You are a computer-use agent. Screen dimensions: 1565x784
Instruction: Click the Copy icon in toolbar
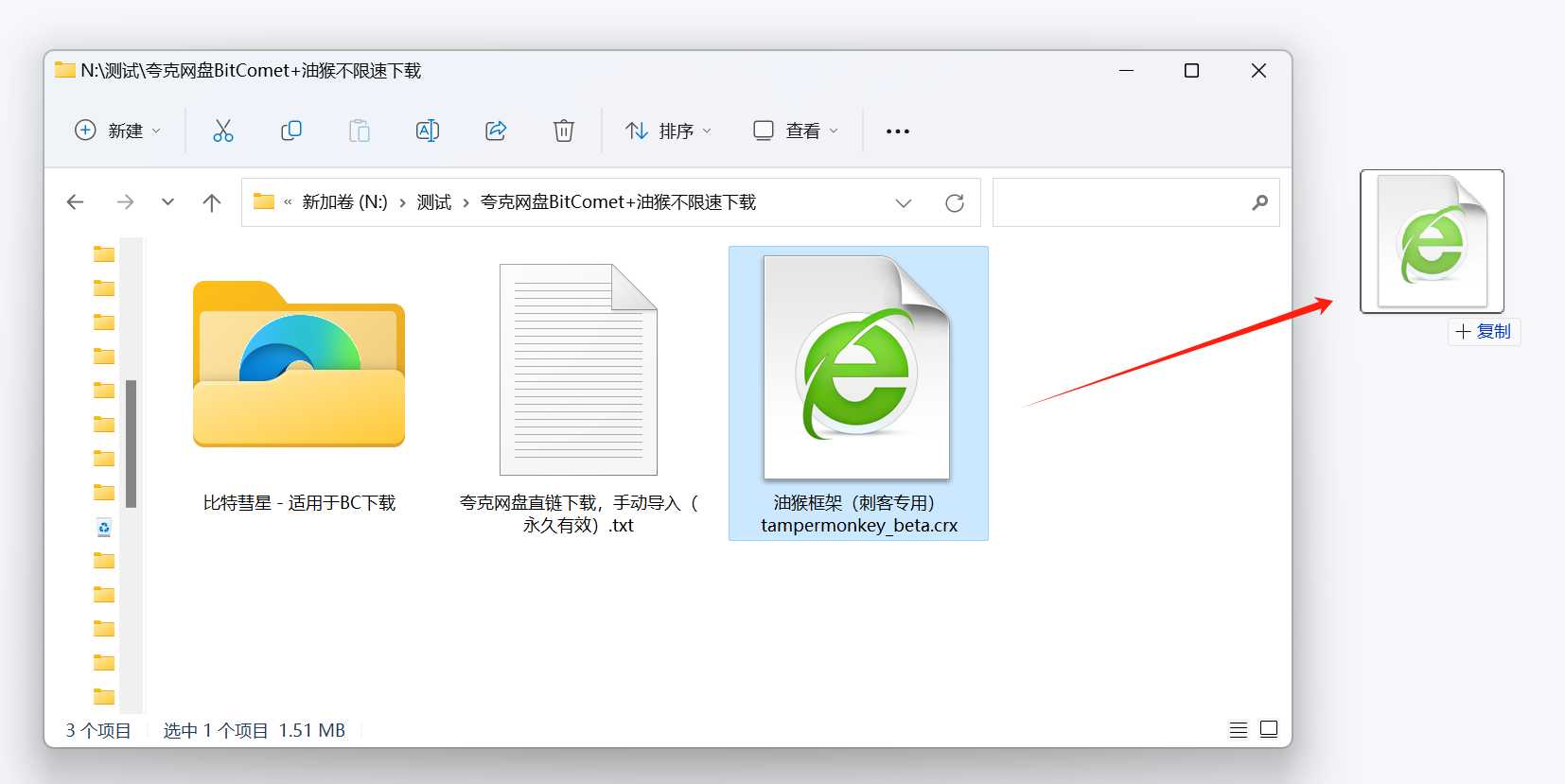pyautogui.click(x=291, y=131)
